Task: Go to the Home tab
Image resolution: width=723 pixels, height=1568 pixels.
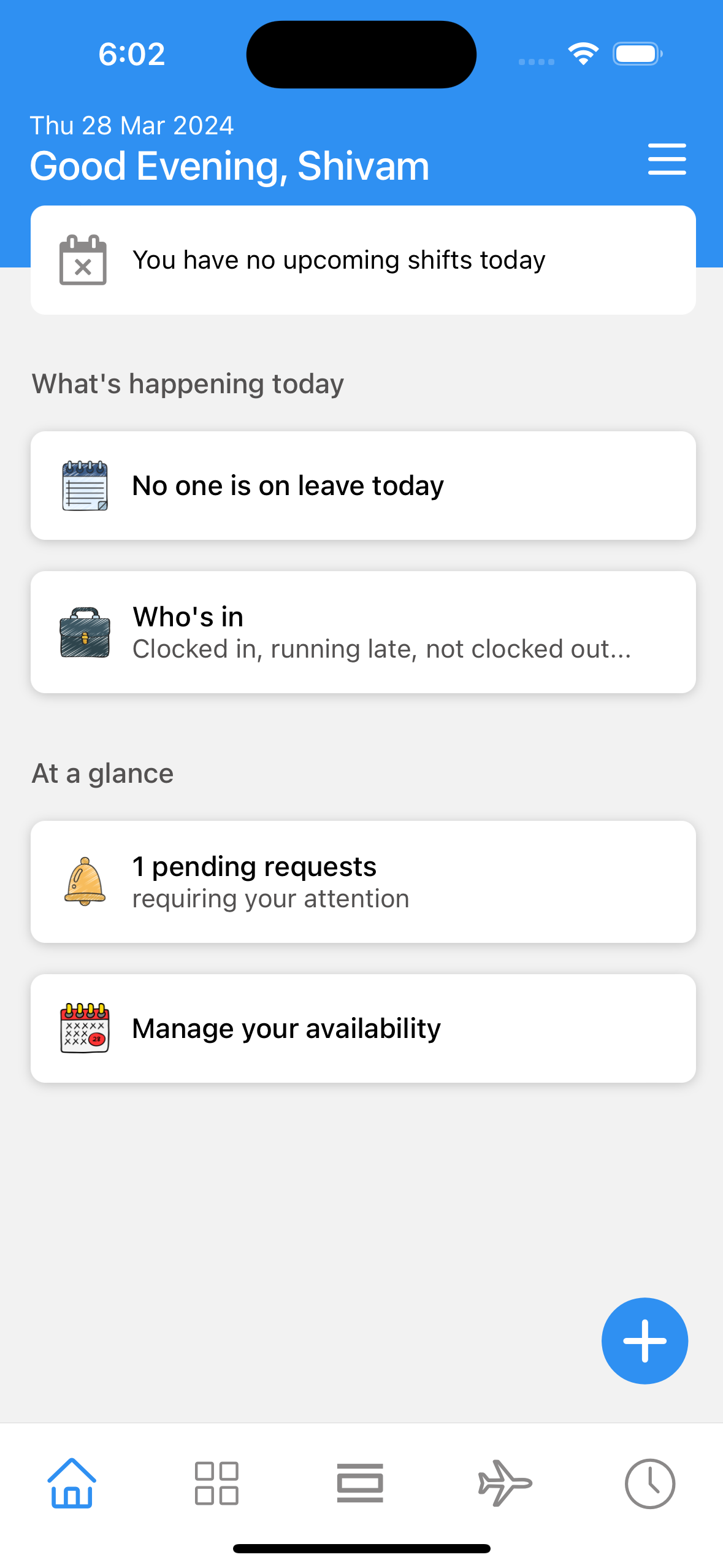Action: [x=72, y=1483]
